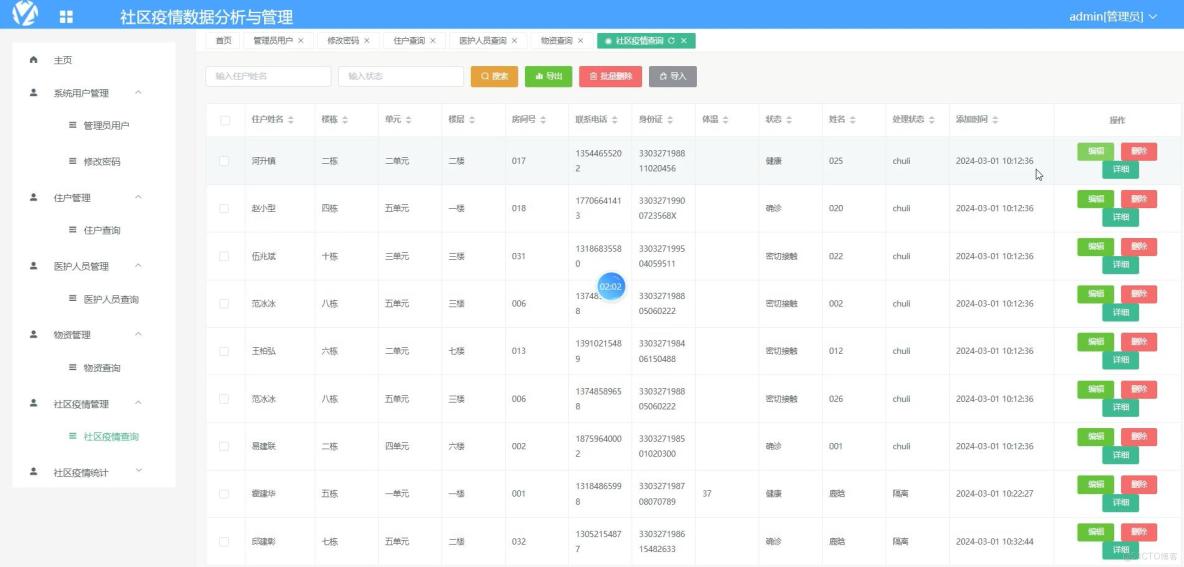This screenshot has width=1184, height=567.
Task: Close the 住户查询 tab with its X
Action: point(433,41)
